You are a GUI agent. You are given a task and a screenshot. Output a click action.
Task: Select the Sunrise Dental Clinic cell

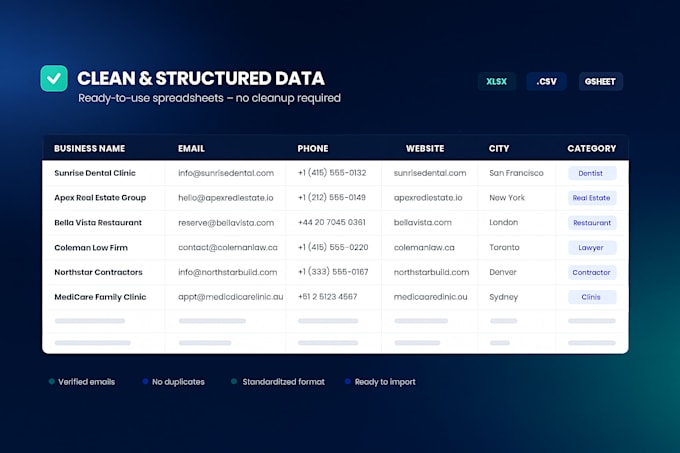(95, 173)
